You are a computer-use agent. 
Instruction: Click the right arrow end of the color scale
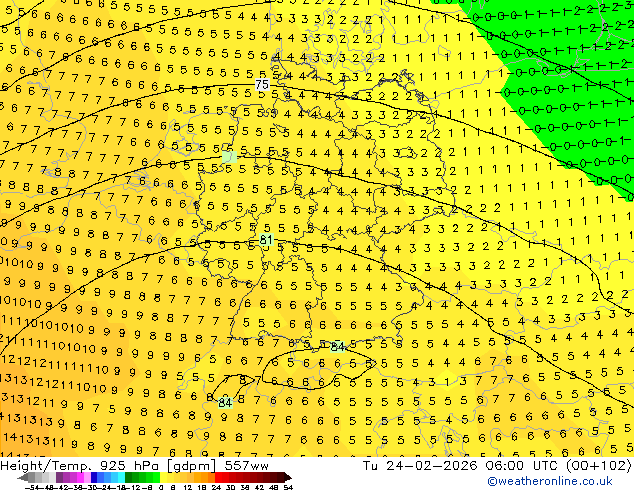(x=287, y=478)
